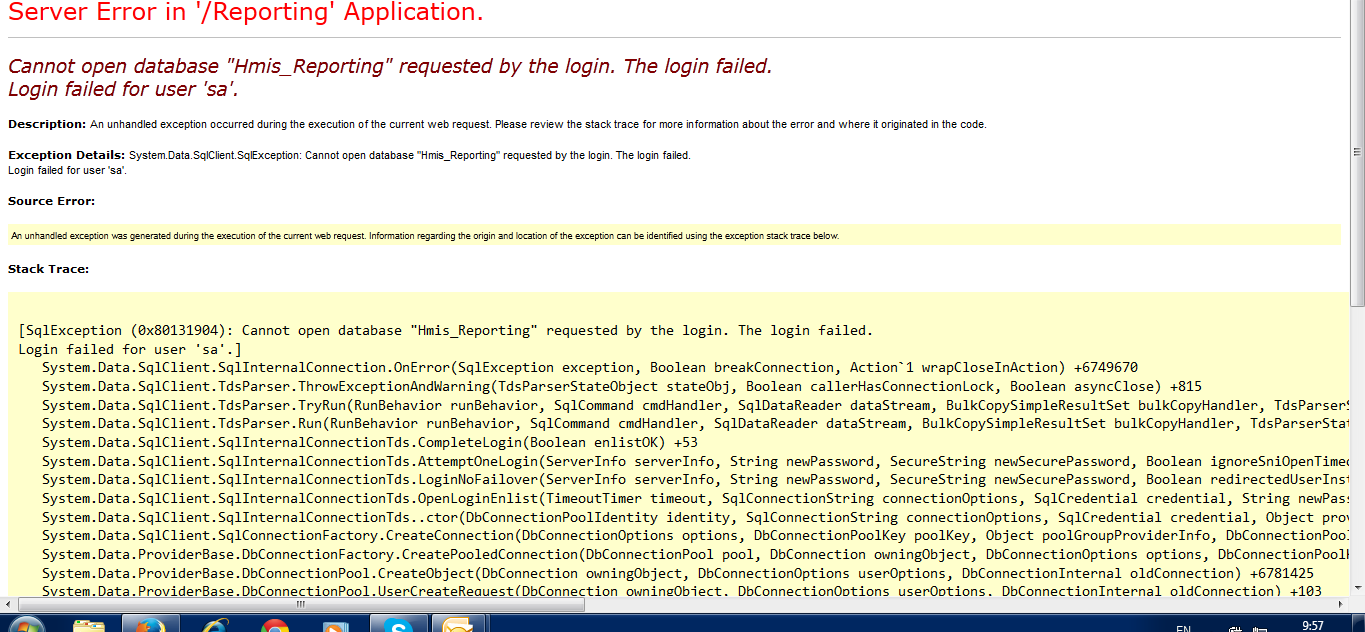1365x632 pixels.
Task: Click the horizontal scrollbar left arrow
Action: (x=8, y=606)
